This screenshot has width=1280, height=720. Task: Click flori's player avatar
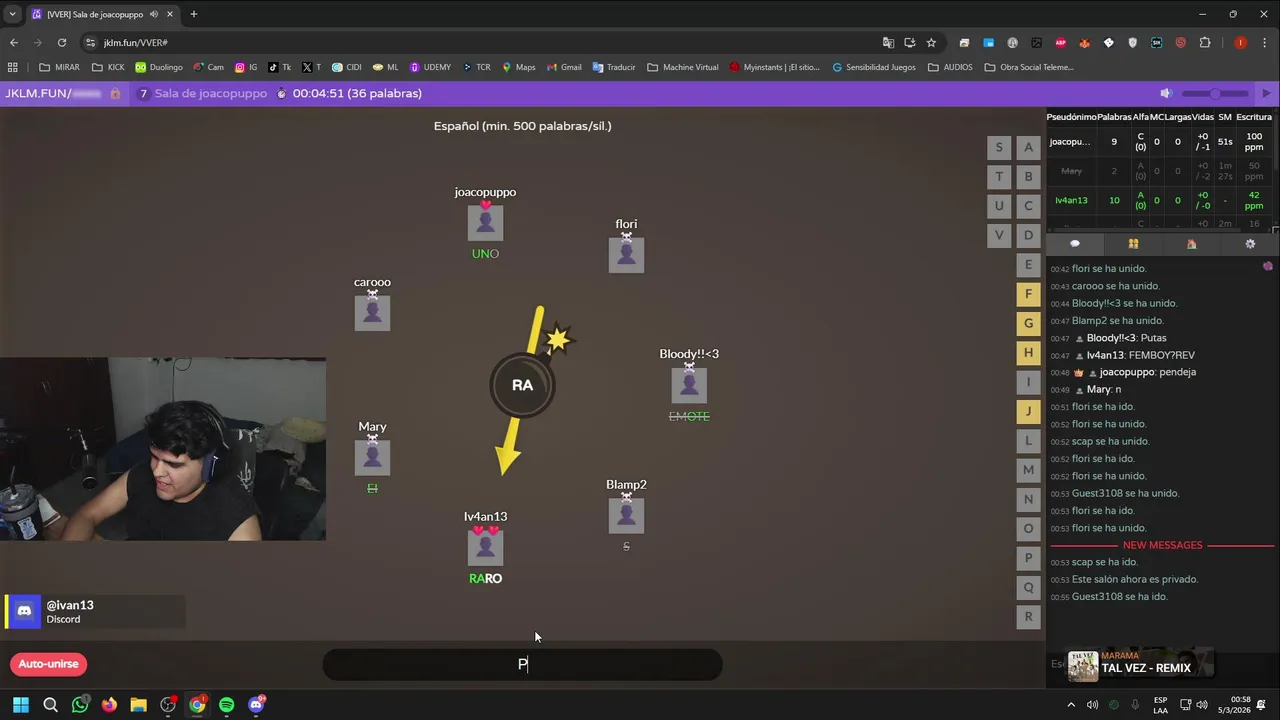click(626, 254)
